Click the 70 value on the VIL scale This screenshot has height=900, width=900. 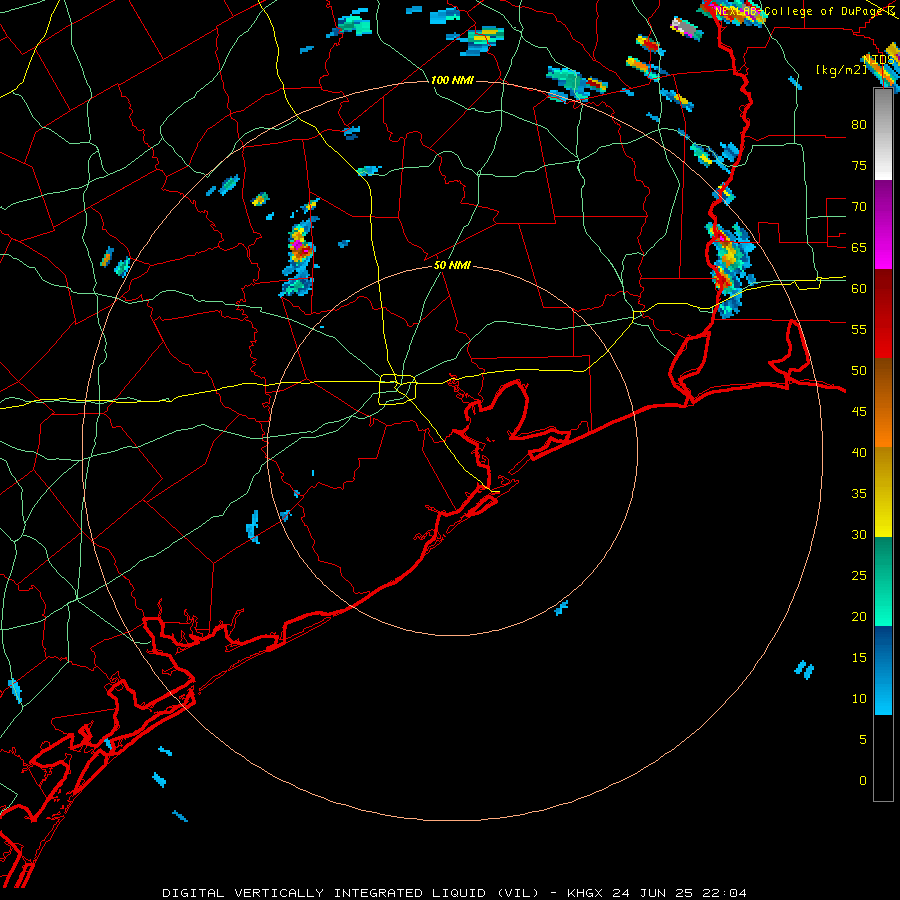tap(859, 207)
